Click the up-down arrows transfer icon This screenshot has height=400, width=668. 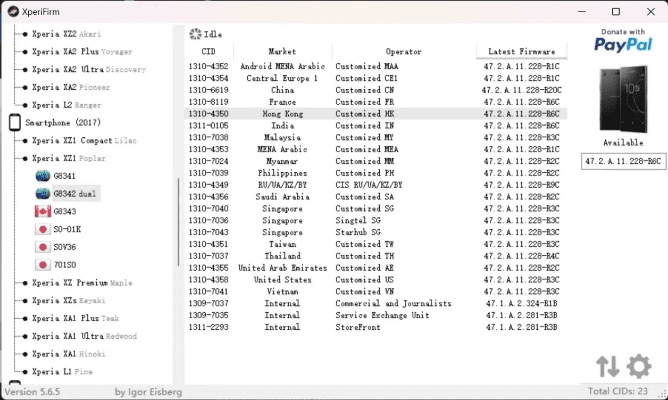[x=608, y=366]
